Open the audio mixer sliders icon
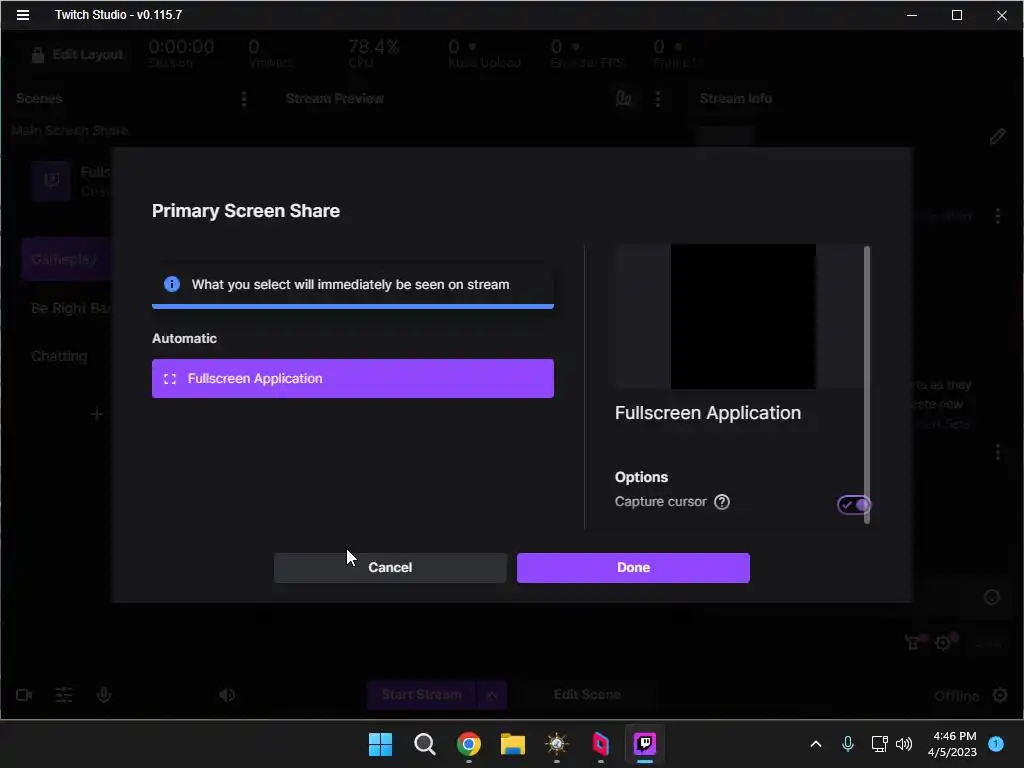Screen dimensions: 1024x768 (x=64, y=695)
